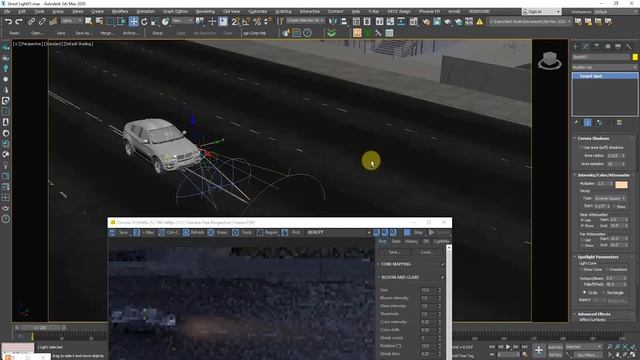Toggle Far Attenuation Show checkbox
This screenshot has width=640, height=360.
pos(582,245)
